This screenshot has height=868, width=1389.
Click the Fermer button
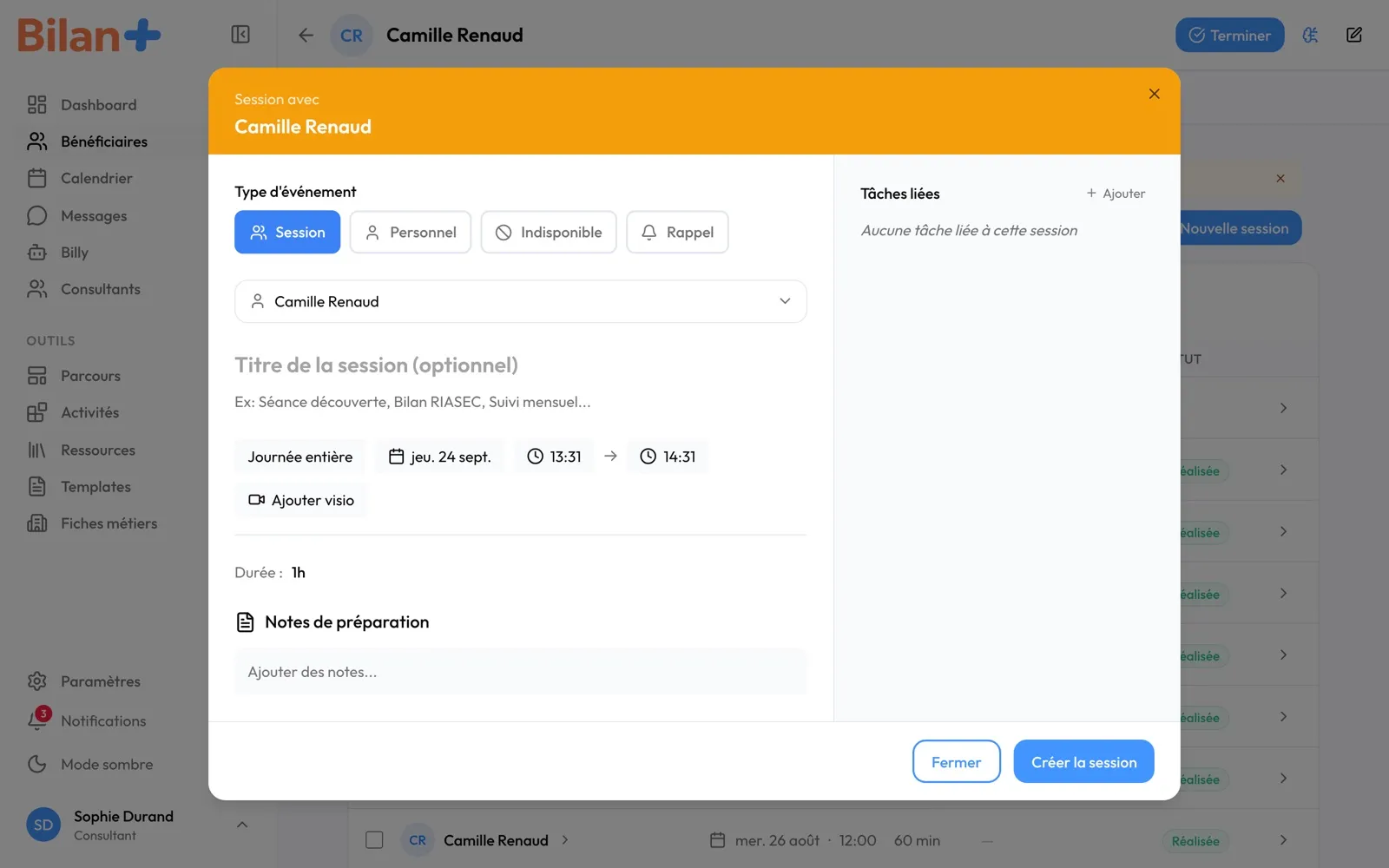[x=957, y=762]
